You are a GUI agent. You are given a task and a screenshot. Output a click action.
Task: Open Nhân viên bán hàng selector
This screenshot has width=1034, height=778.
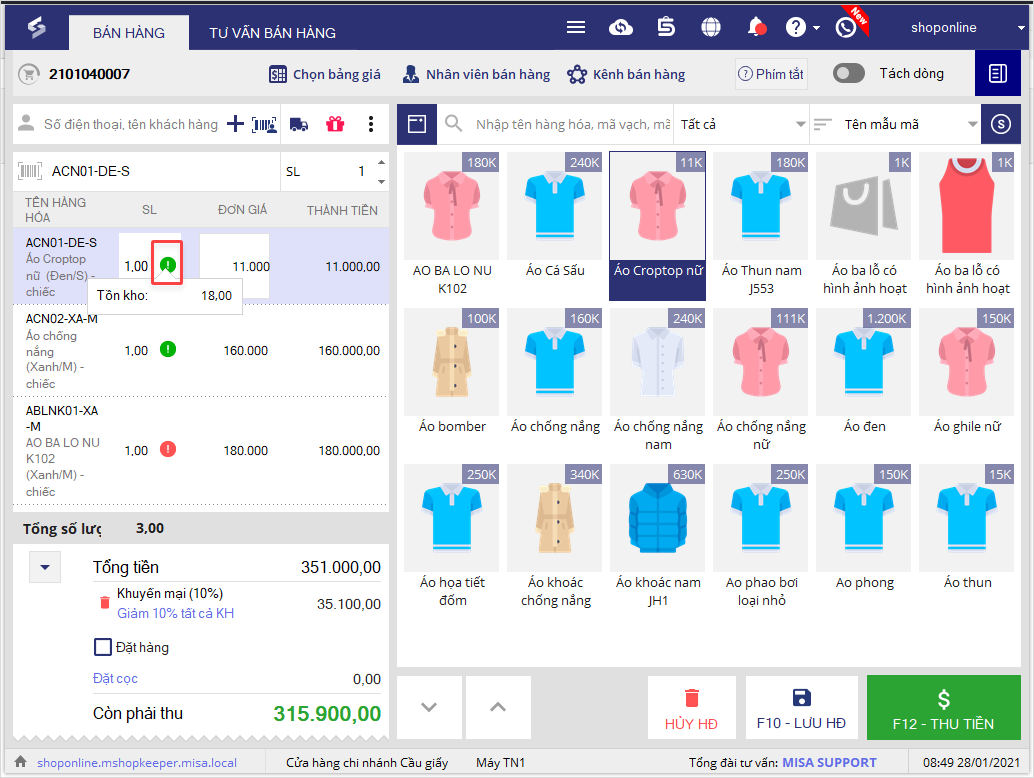click(x=476, y=74)
